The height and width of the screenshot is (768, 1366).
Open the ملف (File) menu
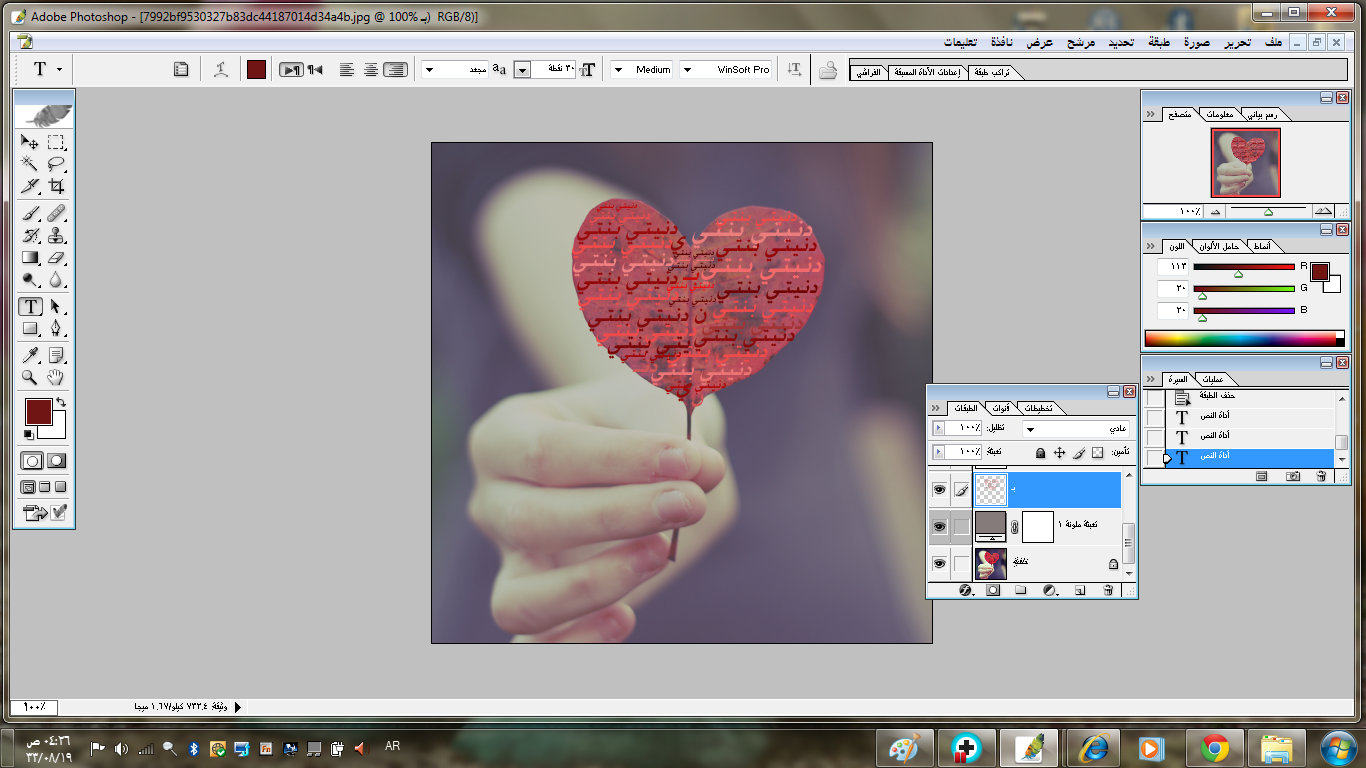click(x=1273, y=42)
